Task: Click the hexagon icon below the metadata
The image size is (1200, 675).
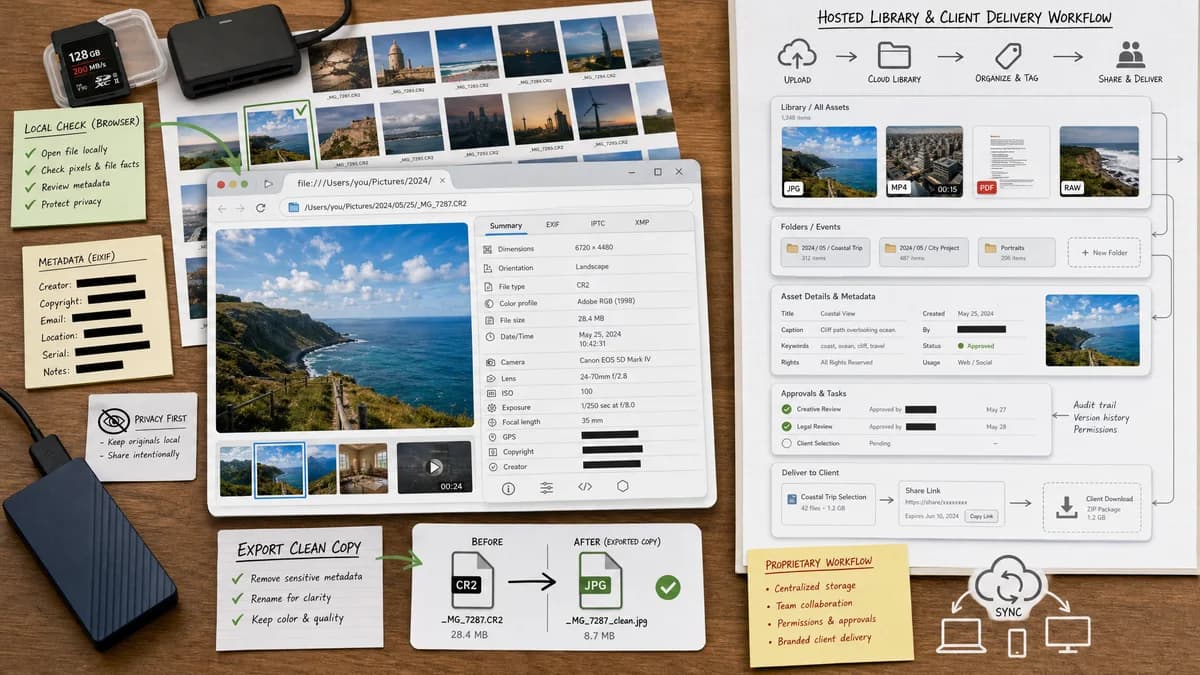Action: [622, 486]
